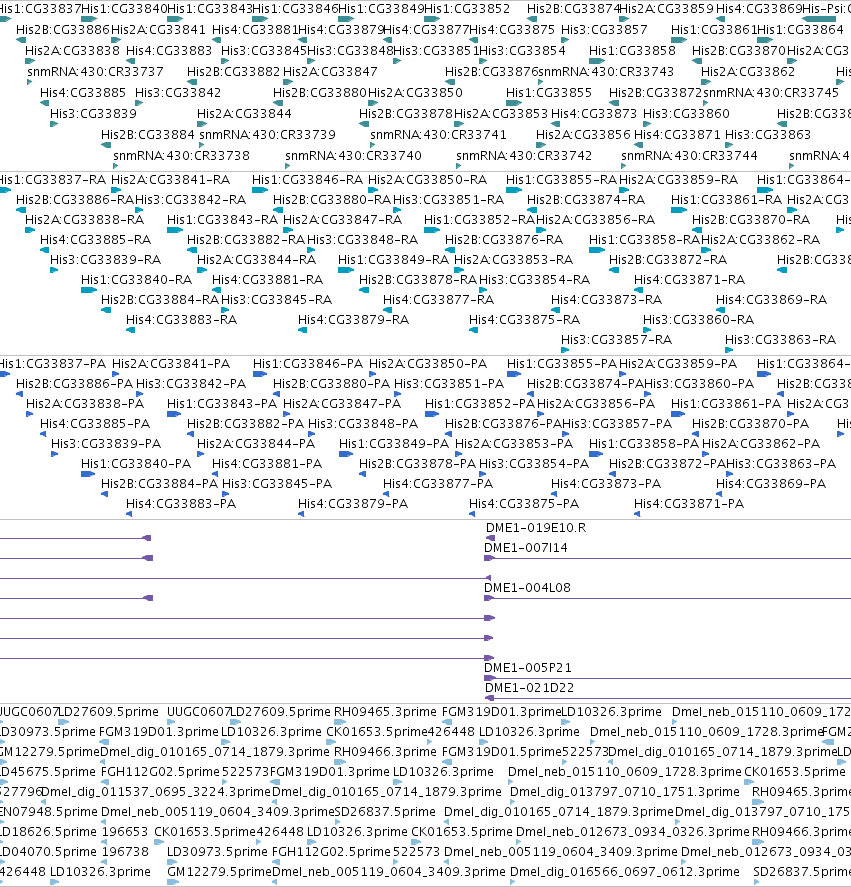Select BAC clone DME1-007I14 label
The width and height of the screenshot is (851, 887).
pyautogui.click(x=526, y=548)
